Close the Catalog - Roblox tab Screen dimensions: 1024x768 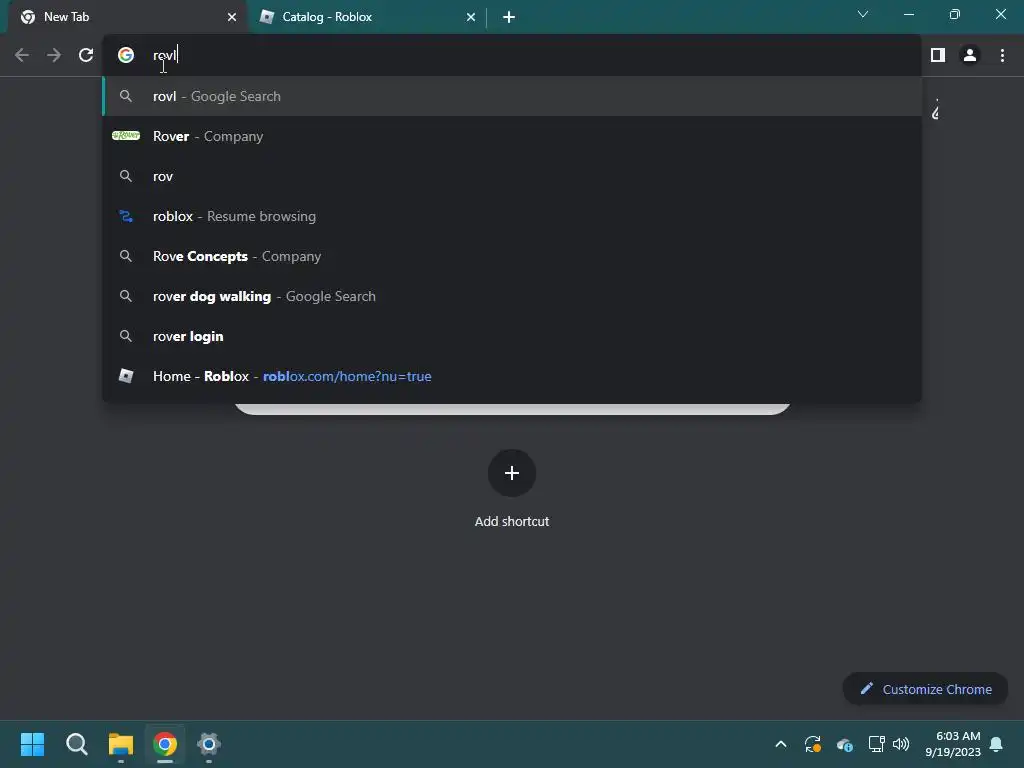point(471,17)
